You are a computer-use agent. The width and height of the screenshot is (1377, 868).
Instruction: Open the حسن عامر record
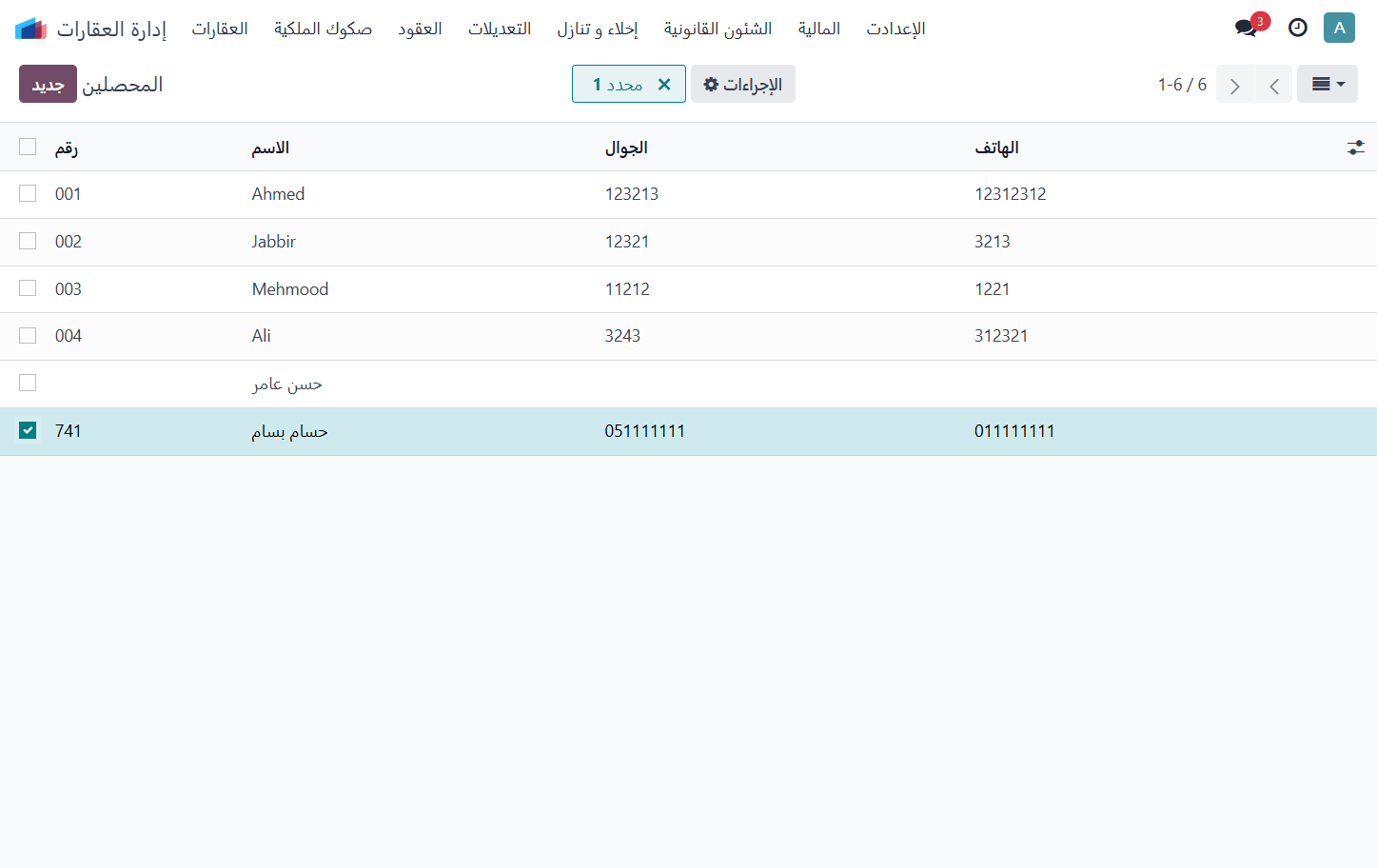tap(287, 384)
